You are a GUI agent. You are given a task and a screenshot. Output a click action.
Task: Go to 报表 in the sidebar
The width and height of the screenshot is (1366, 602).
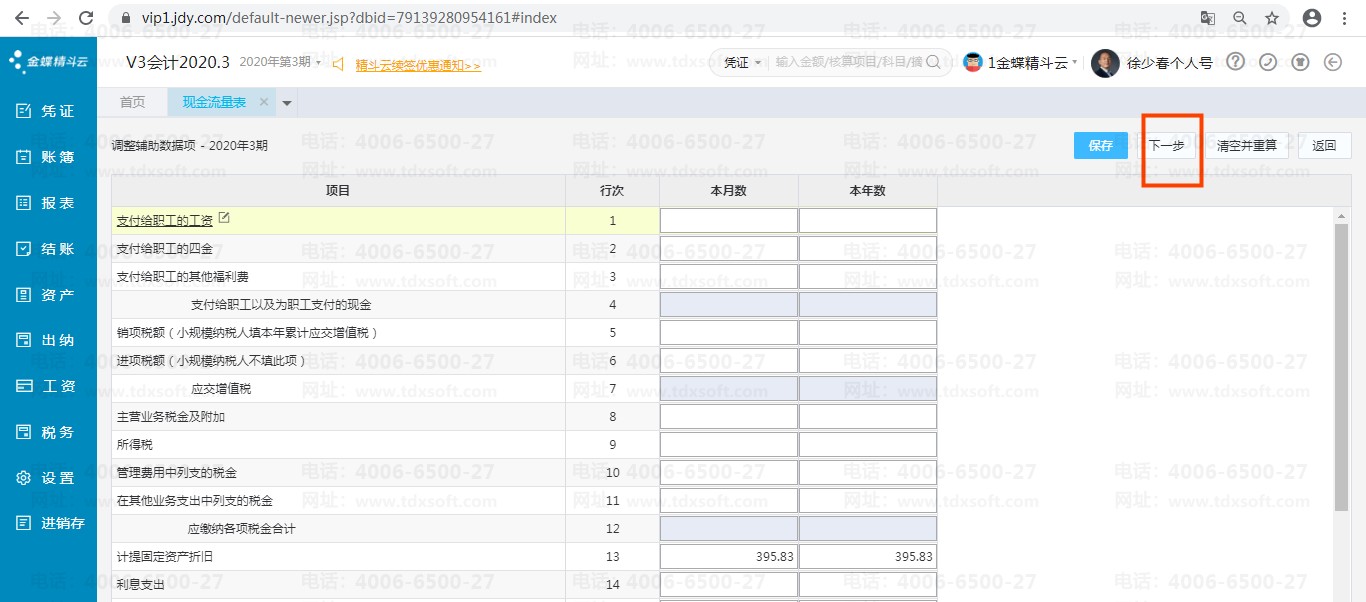(x=47, y=203)
